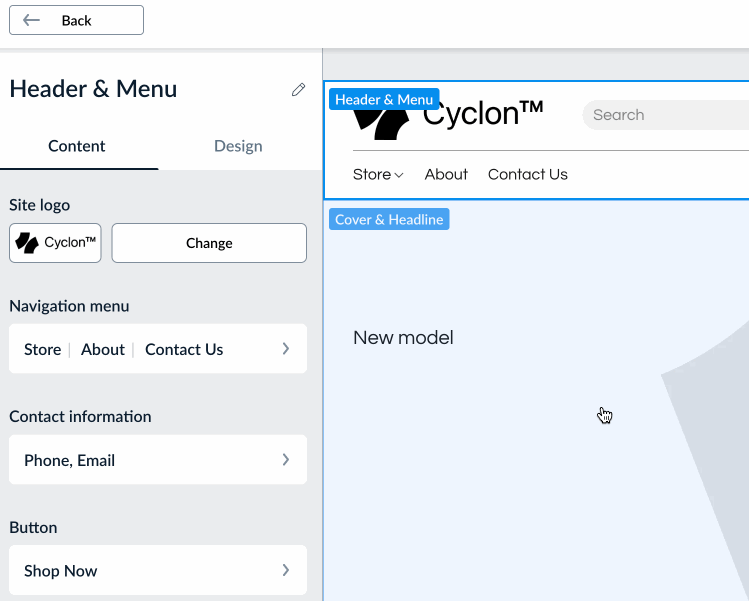Click the back arrow icon
The width and height of the screenshot is (749, 601).
(32, 20)
